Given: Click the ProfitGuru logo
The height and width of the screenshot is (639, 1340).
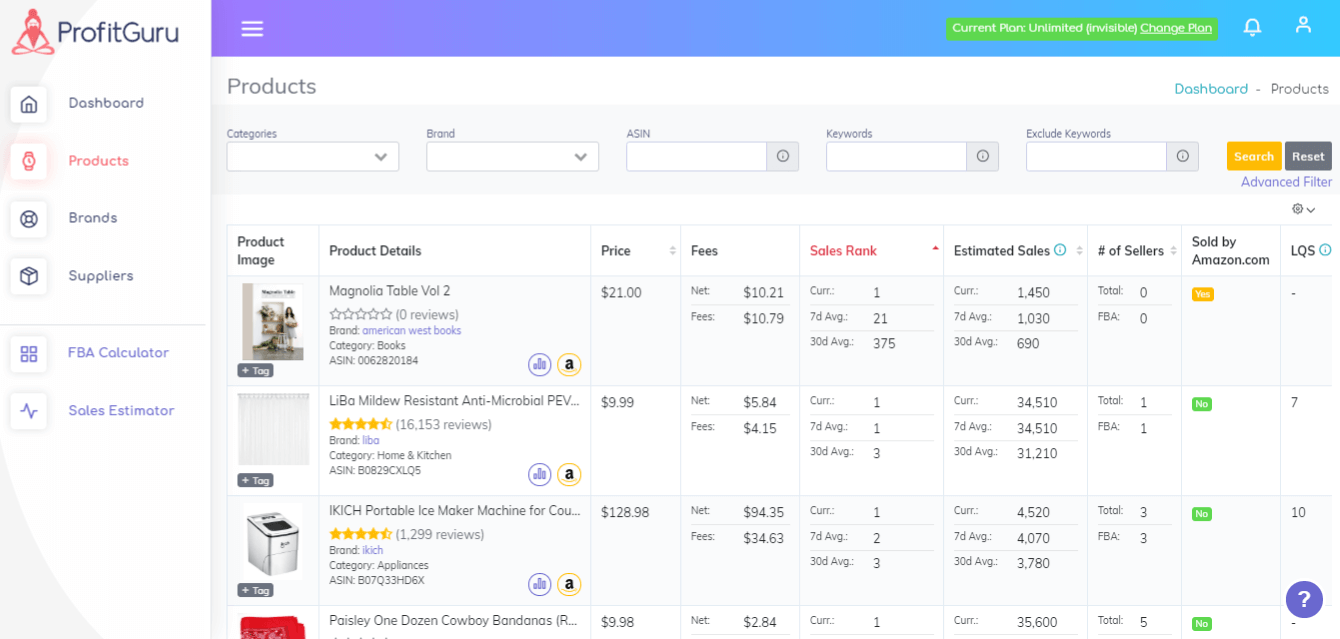Looking at the screenshot, I should (95, 32).
